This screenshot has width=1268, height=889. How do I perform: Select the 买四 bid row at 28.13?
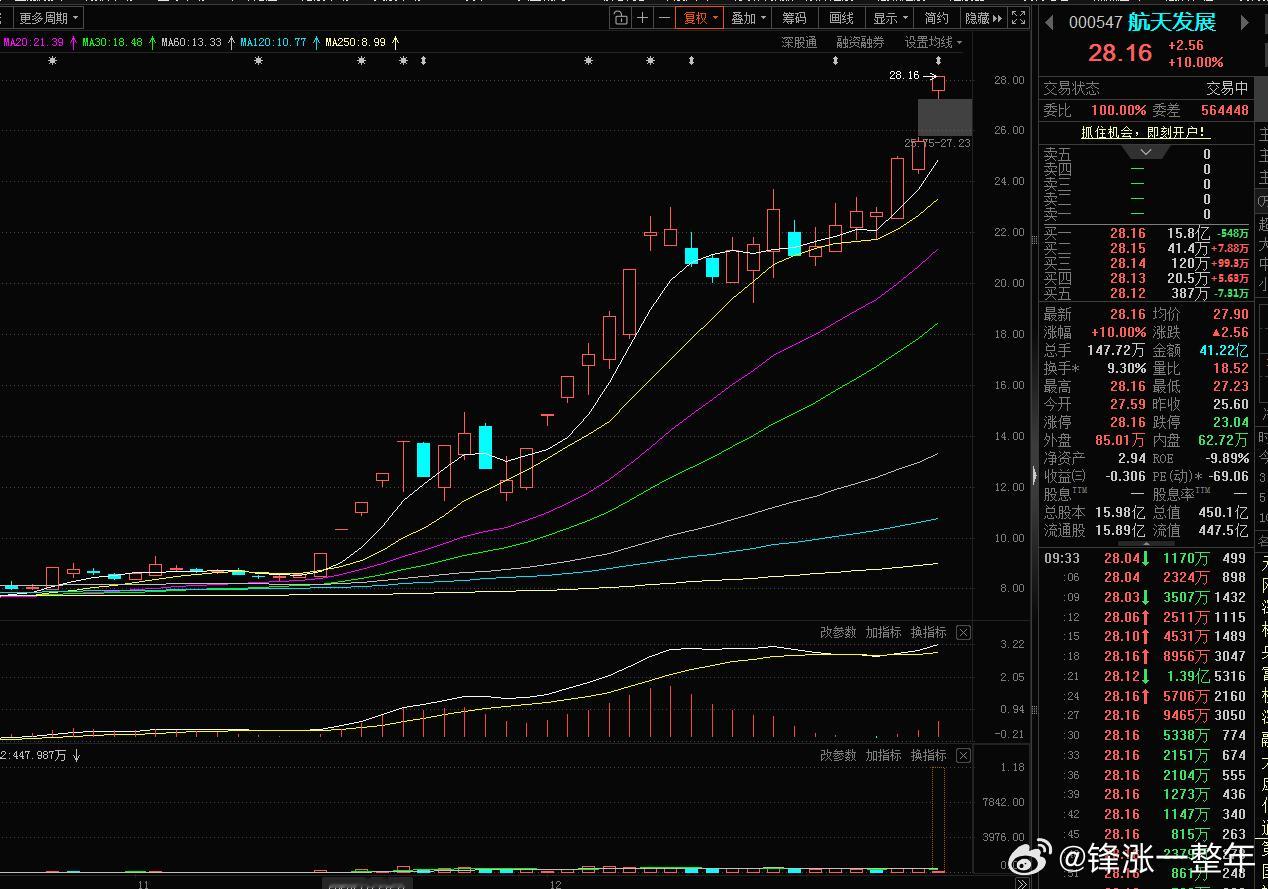tap(1145, 278)
